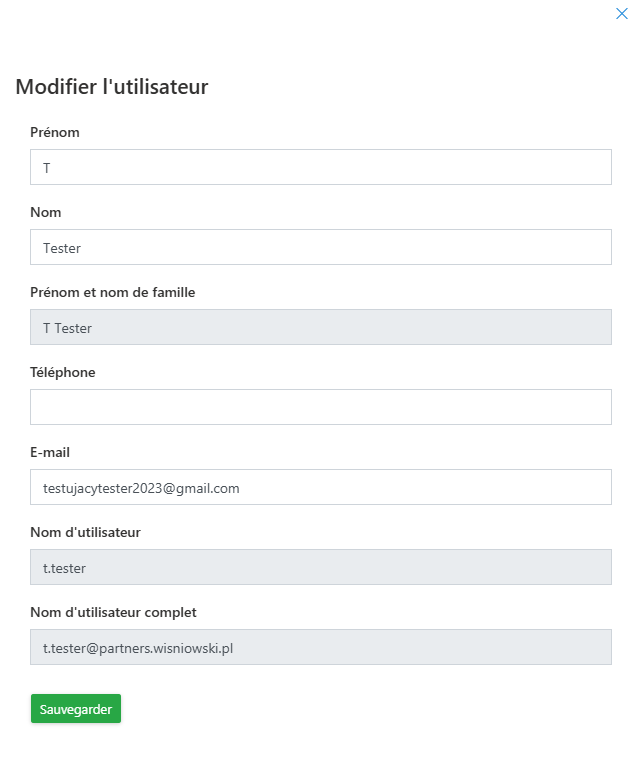Click the 'Tester' surname text
This screenshot has width=640, height=776.
pyautogui.click(x=62, y=248)
